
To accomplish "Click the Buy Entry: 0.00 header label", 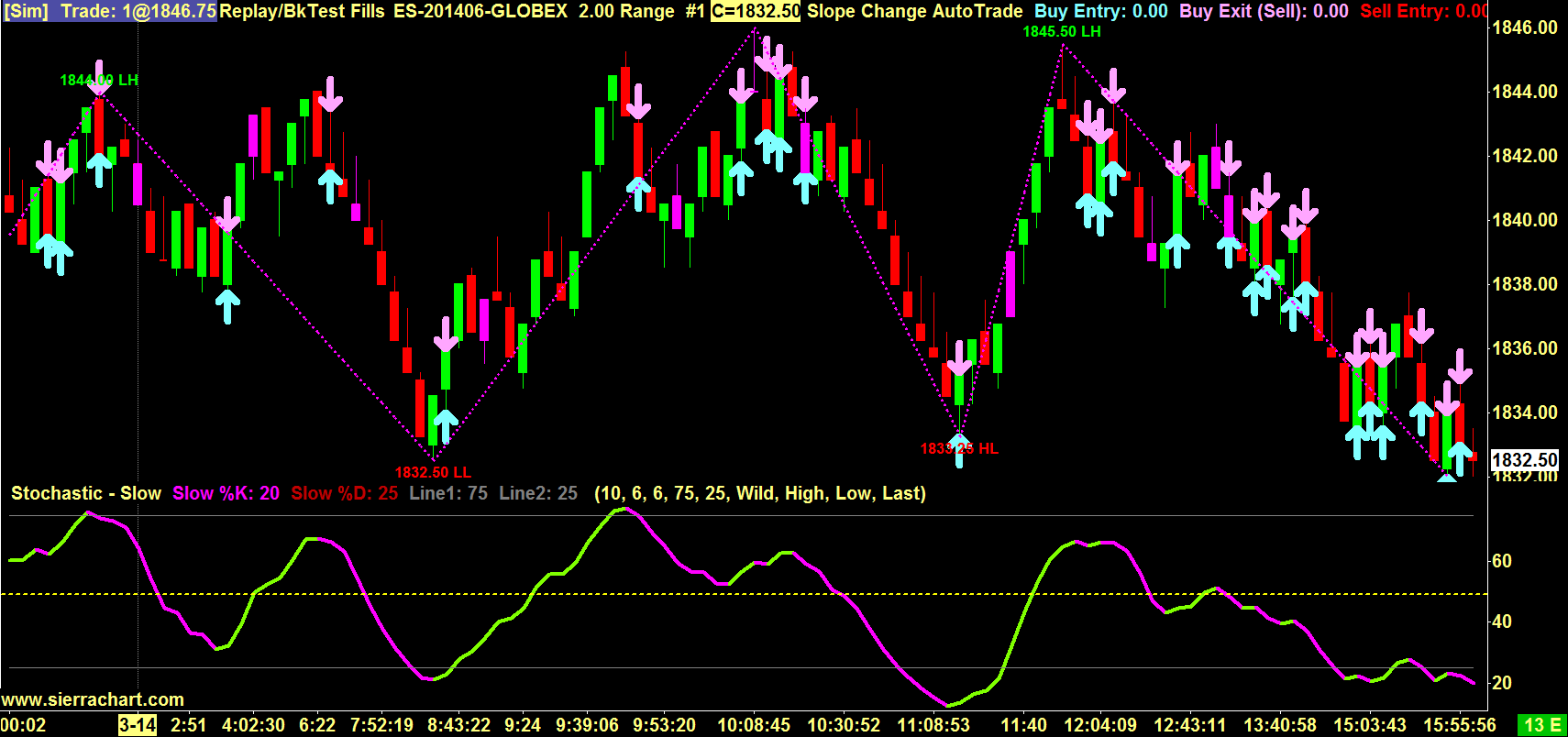I will (x=1101, y=11).
